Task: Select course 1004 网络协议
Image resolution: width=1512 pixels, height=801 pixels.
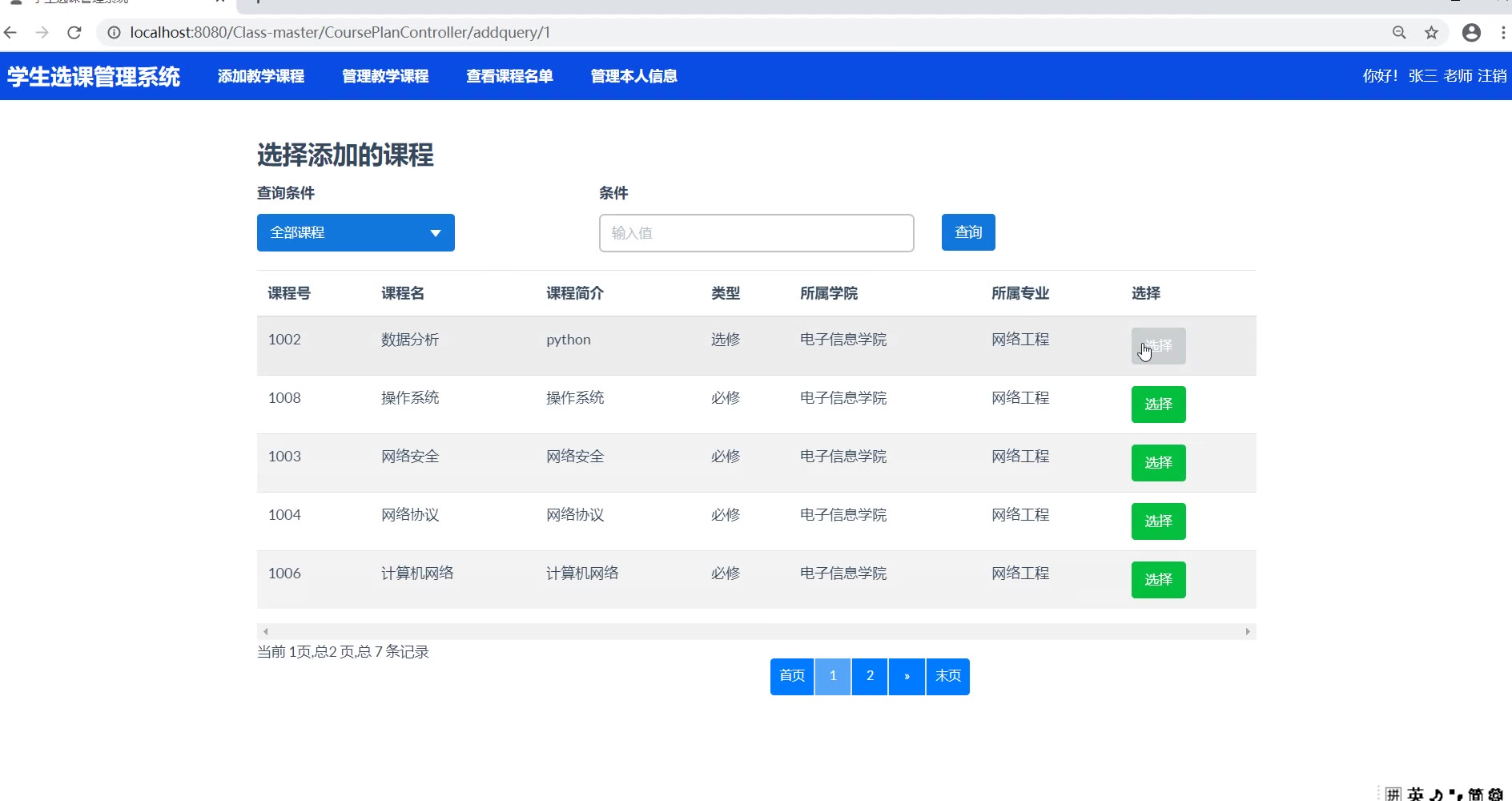Action: click(x=1158, y=521)
